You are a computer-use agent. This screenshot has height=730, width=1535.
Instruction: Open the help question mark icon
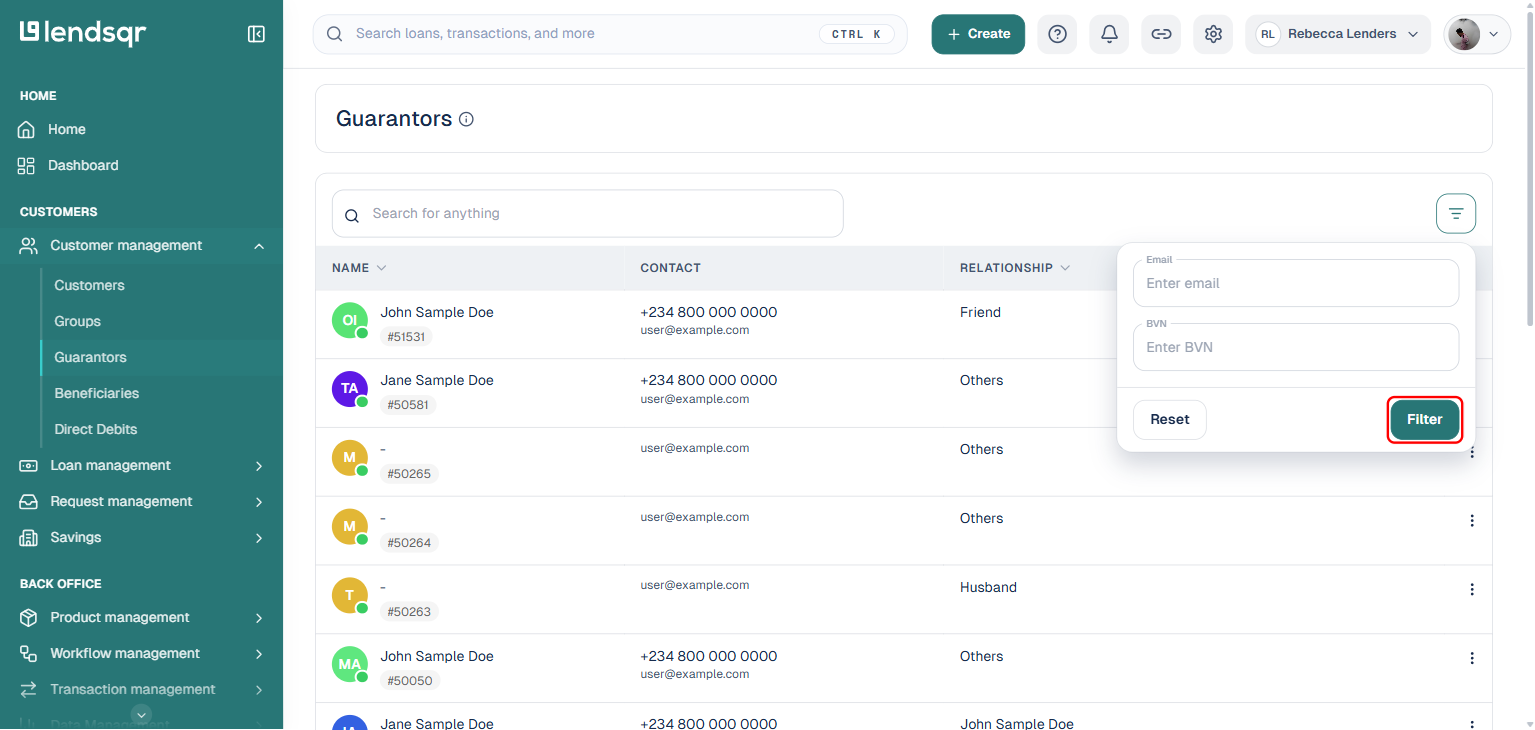1057,34
